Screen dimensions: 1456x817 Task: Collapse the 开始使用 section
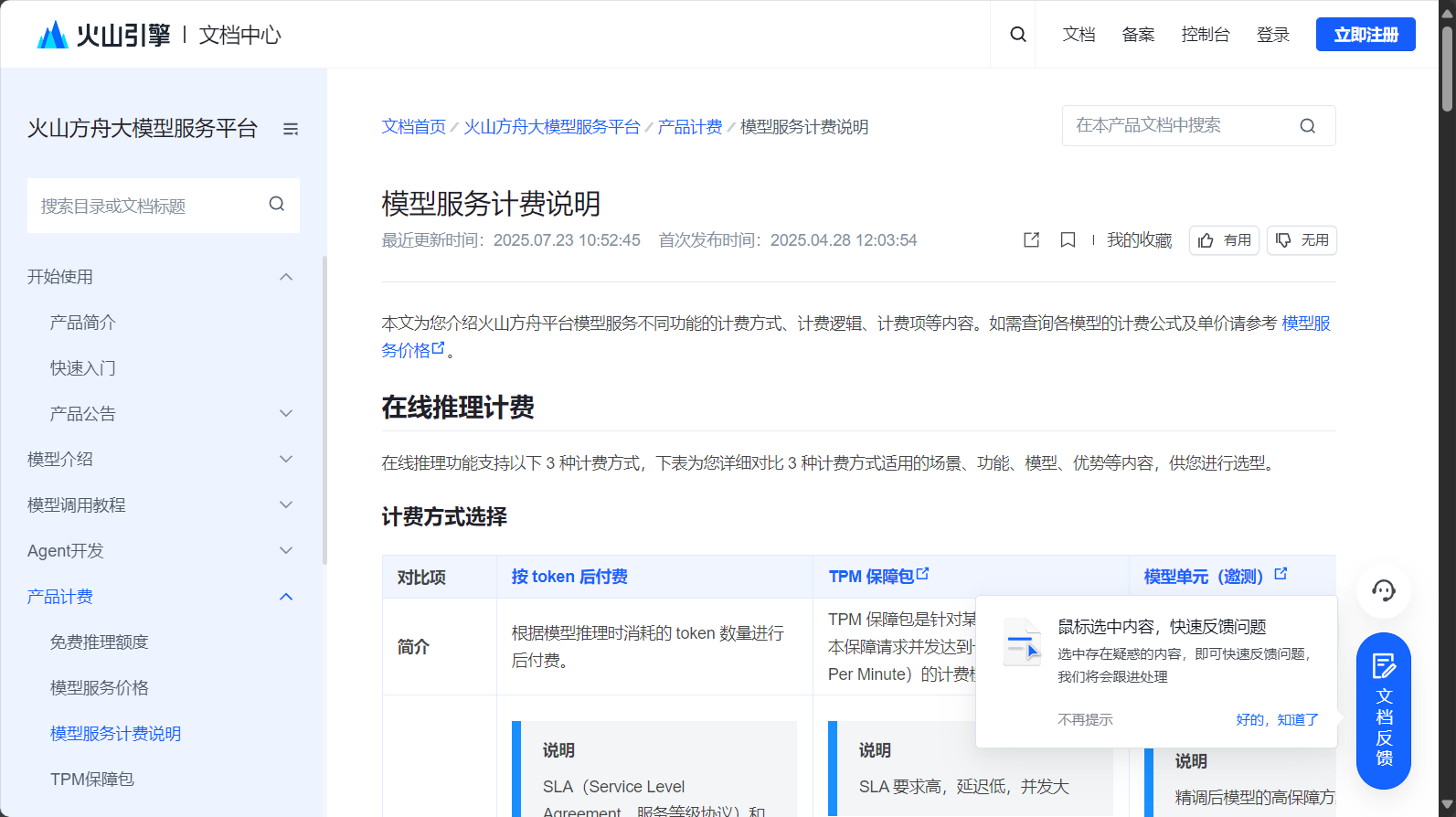pyautogui.click(x=286, y=277)
